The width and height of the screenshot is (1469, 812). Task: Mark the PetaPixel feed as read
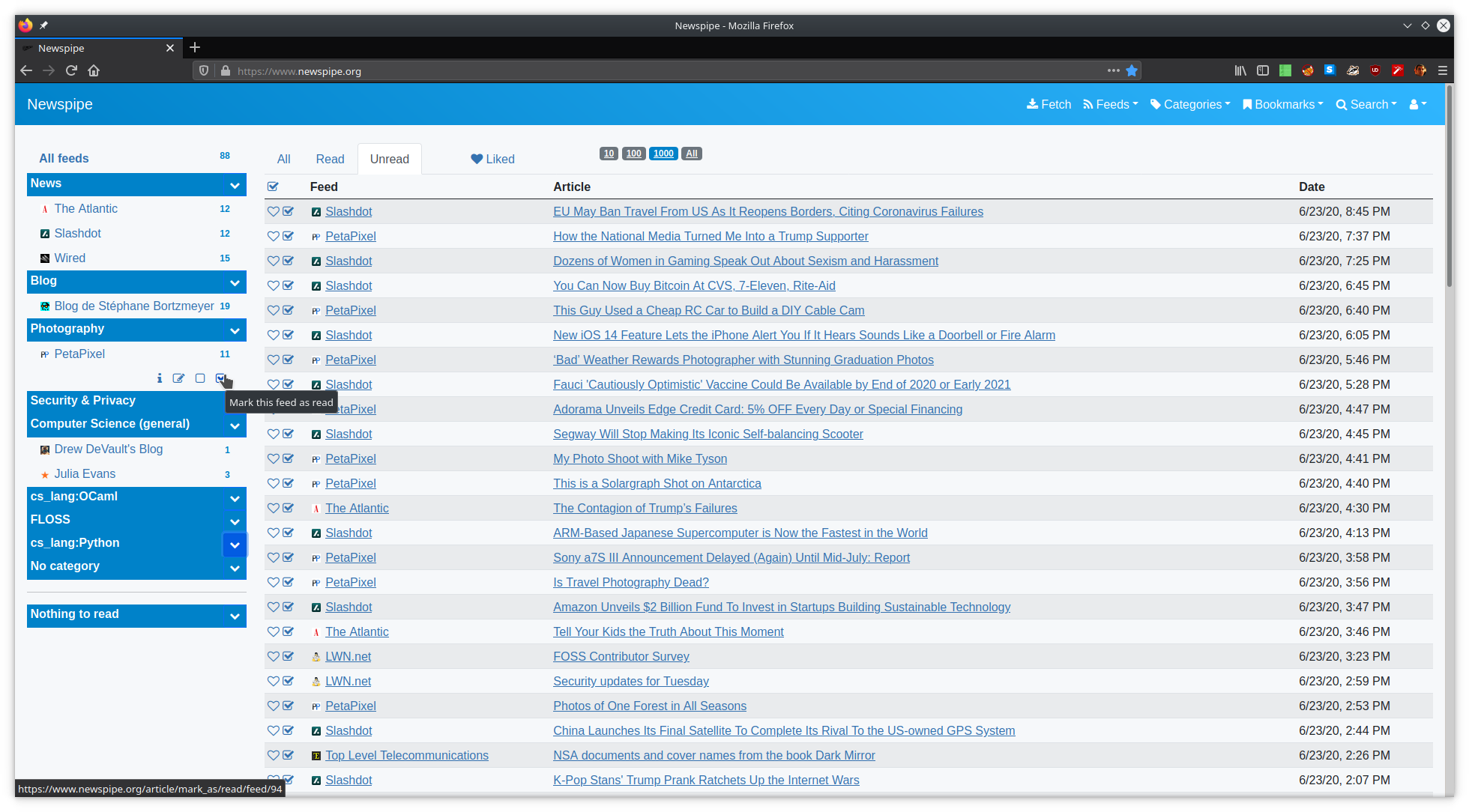[x=220, y=379]
